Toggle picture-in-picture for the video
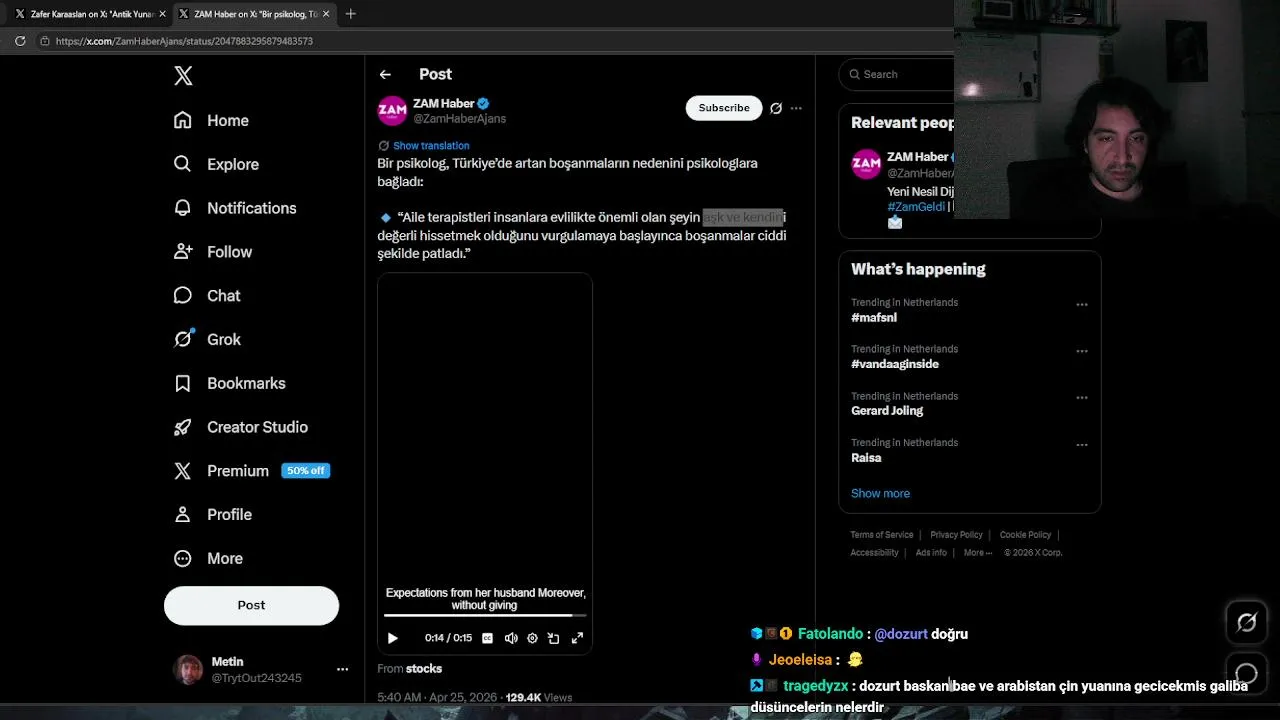1280x720 pixels. point(553,638)
